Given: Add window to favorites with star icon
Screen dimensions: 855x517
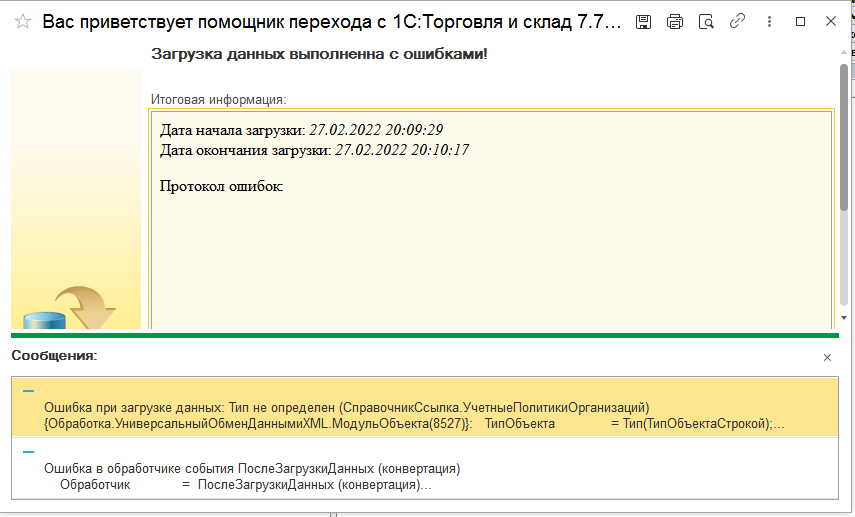Looking at the screenshot, I should point(22,22).
